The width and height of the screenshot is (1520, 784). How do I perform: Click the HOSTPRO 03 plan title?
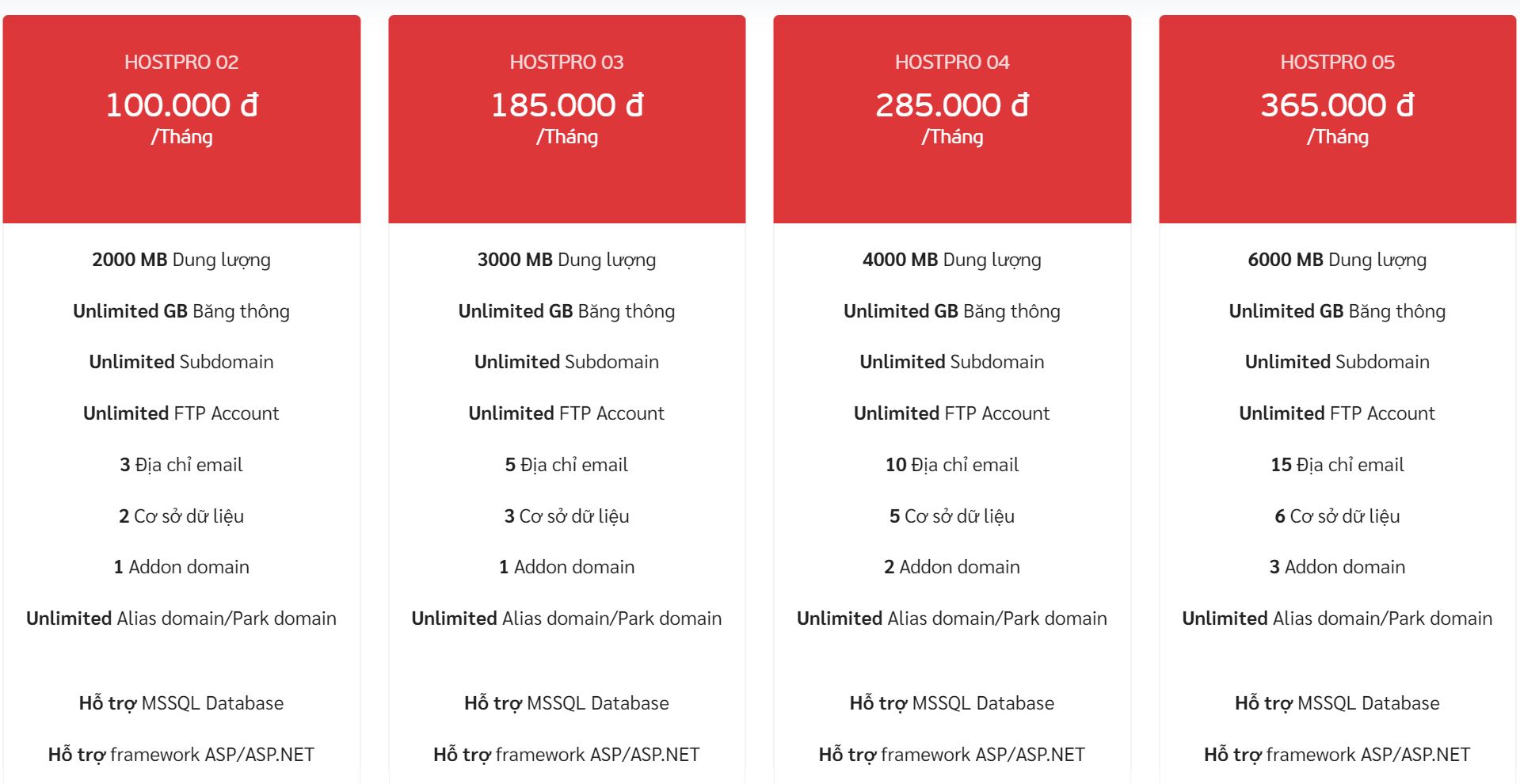566,62
